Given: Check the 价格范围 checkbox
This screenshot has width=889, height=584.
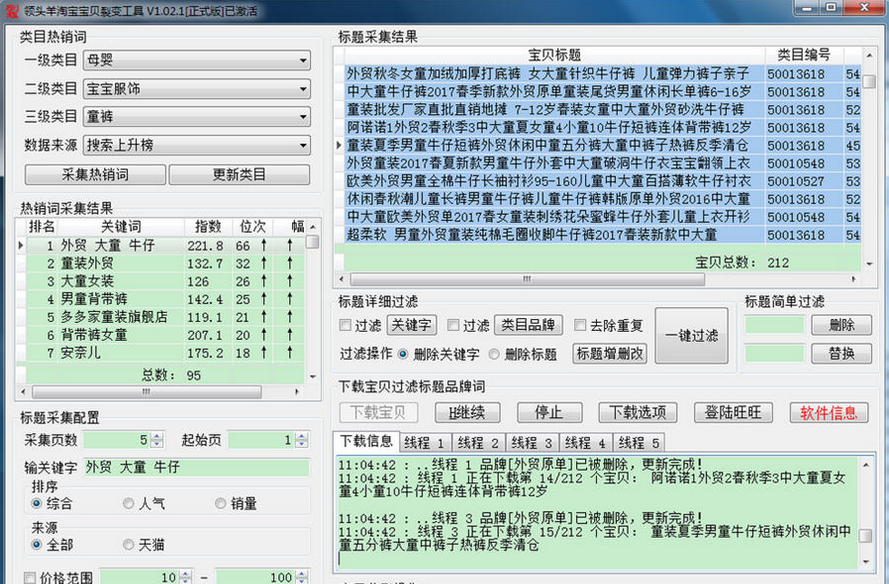Looking at the screenshot, I should point(29,577).
